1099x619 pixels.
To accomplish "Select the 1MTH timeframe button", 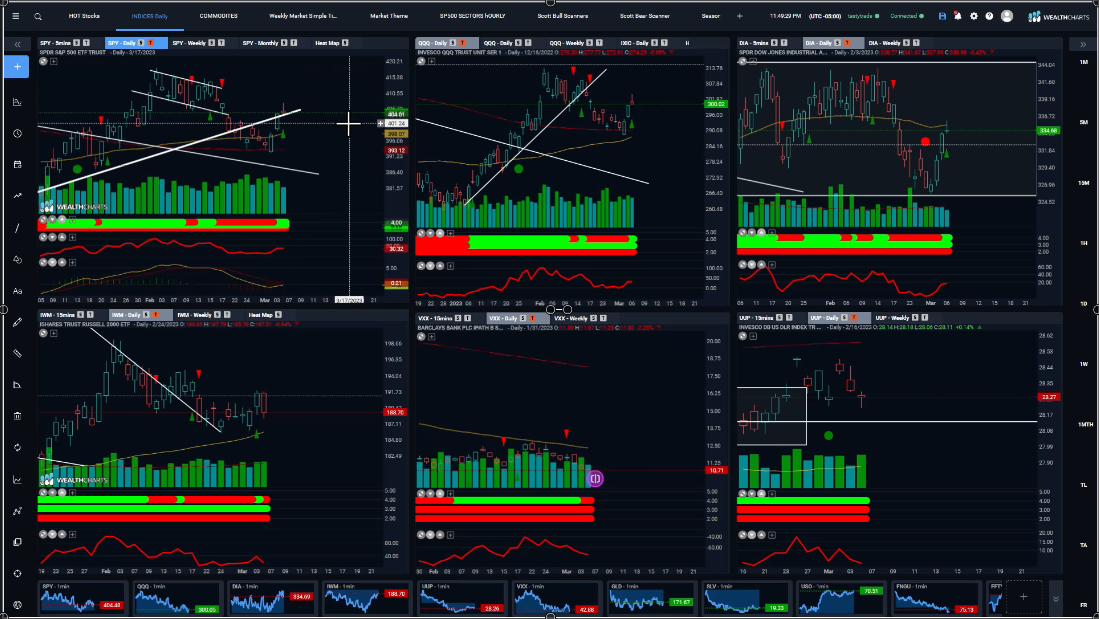I will point(1085,424).
